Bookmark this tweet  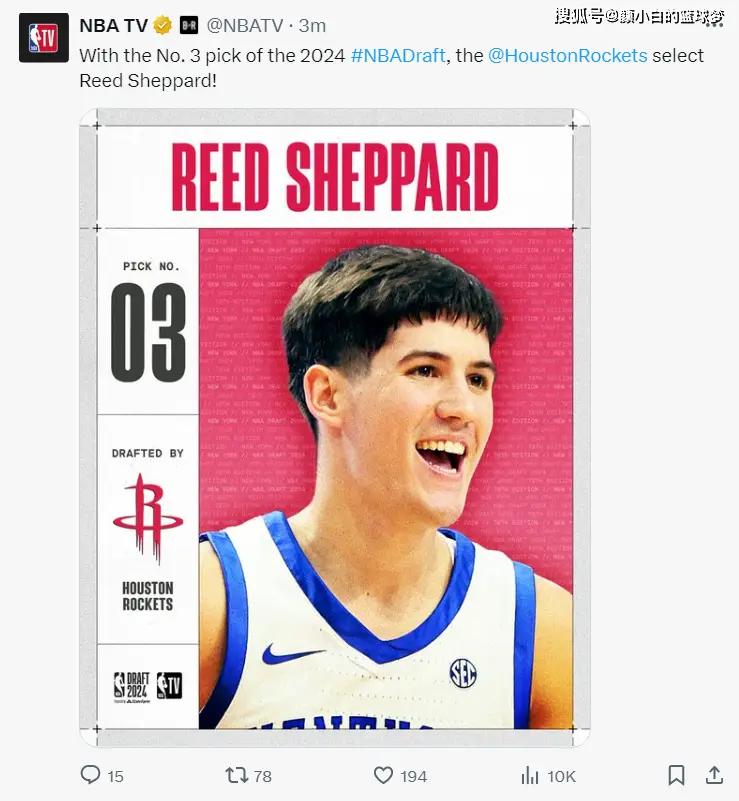[x=676, y=775]
